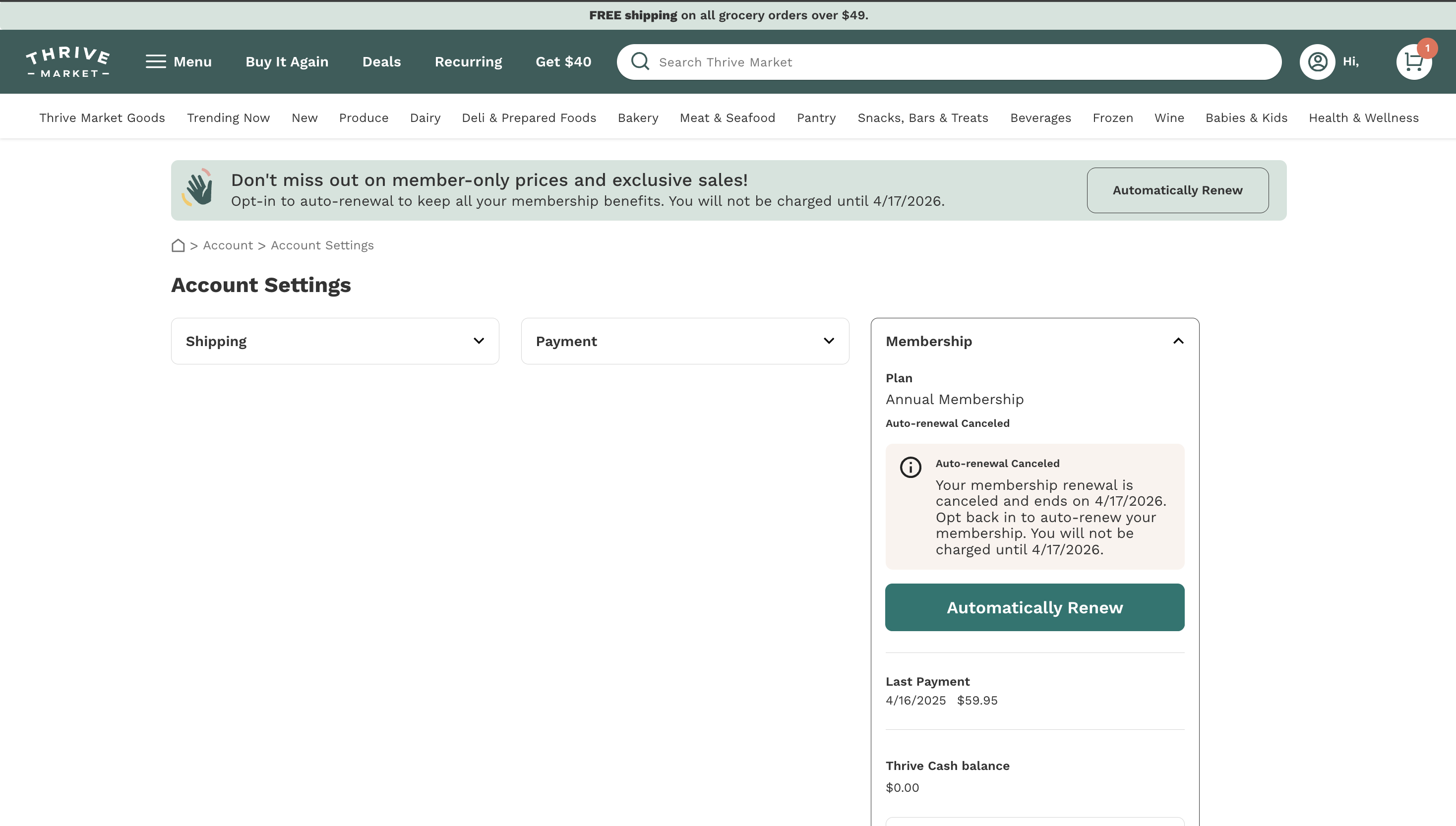Image resolution: width=1456 pixels, height=826 pixels.
Task: Click the search magnifier icon
Action: 640,62
